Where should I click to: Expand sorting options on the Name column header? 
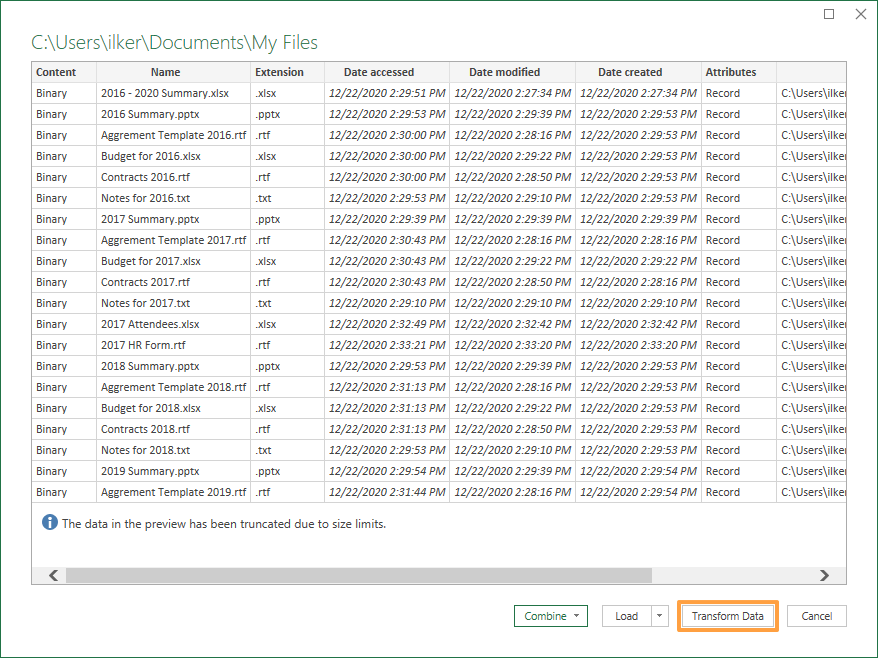166,72
